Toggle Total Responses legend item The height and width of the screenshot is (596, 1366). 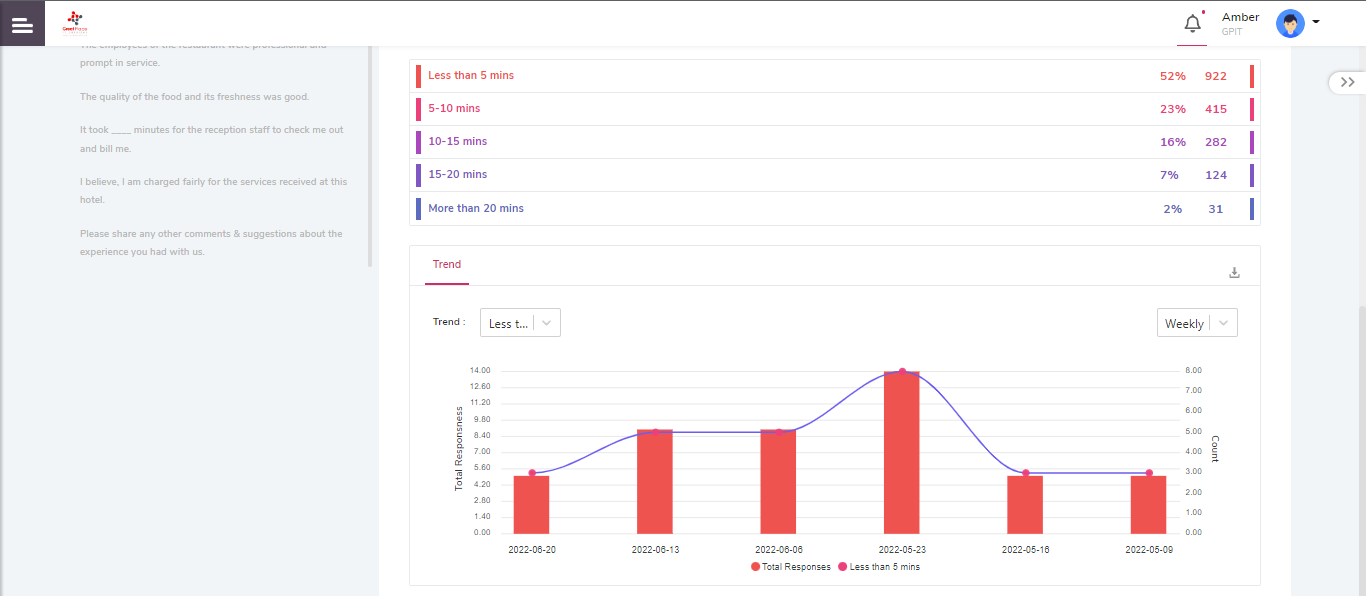790,567
